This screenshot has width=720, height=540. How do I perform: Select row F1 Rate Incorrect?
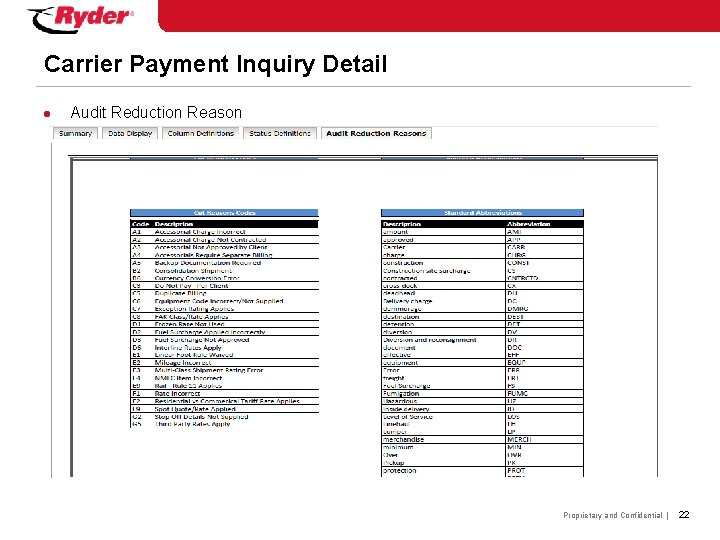[x=224, y=394]
